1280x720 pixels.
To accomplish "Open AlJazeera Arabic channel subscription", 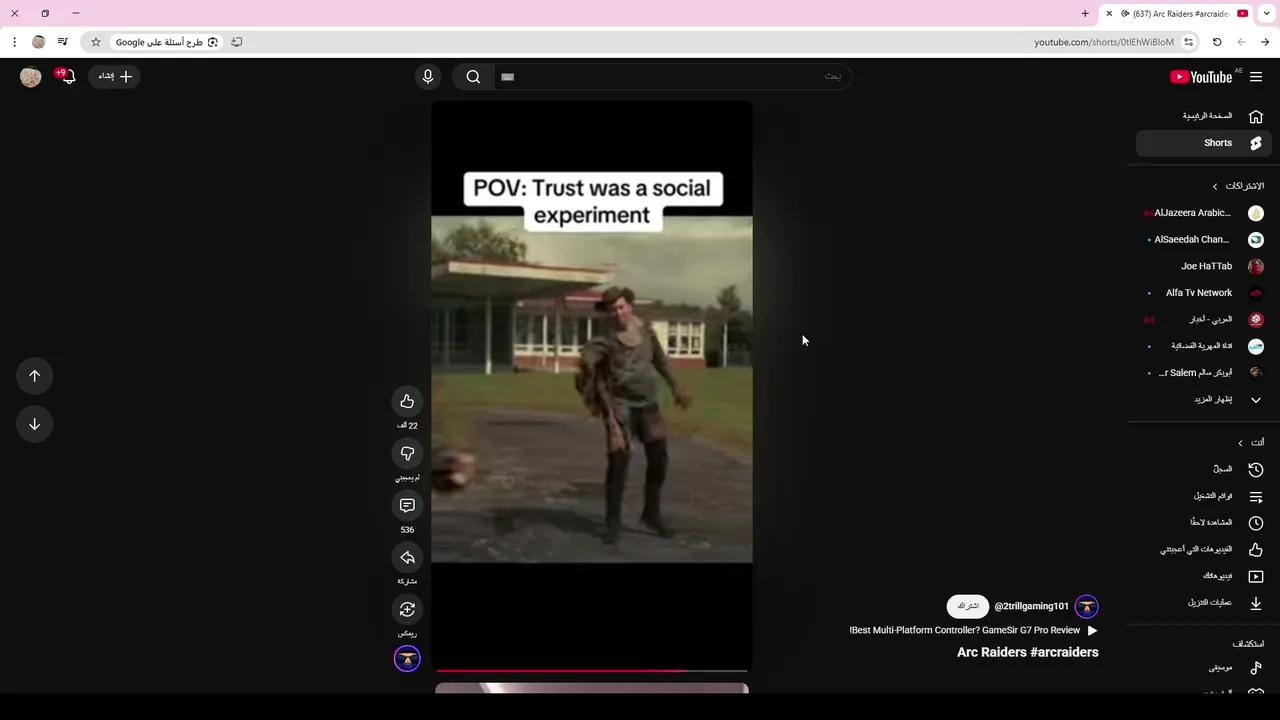I will point(1205,213).
